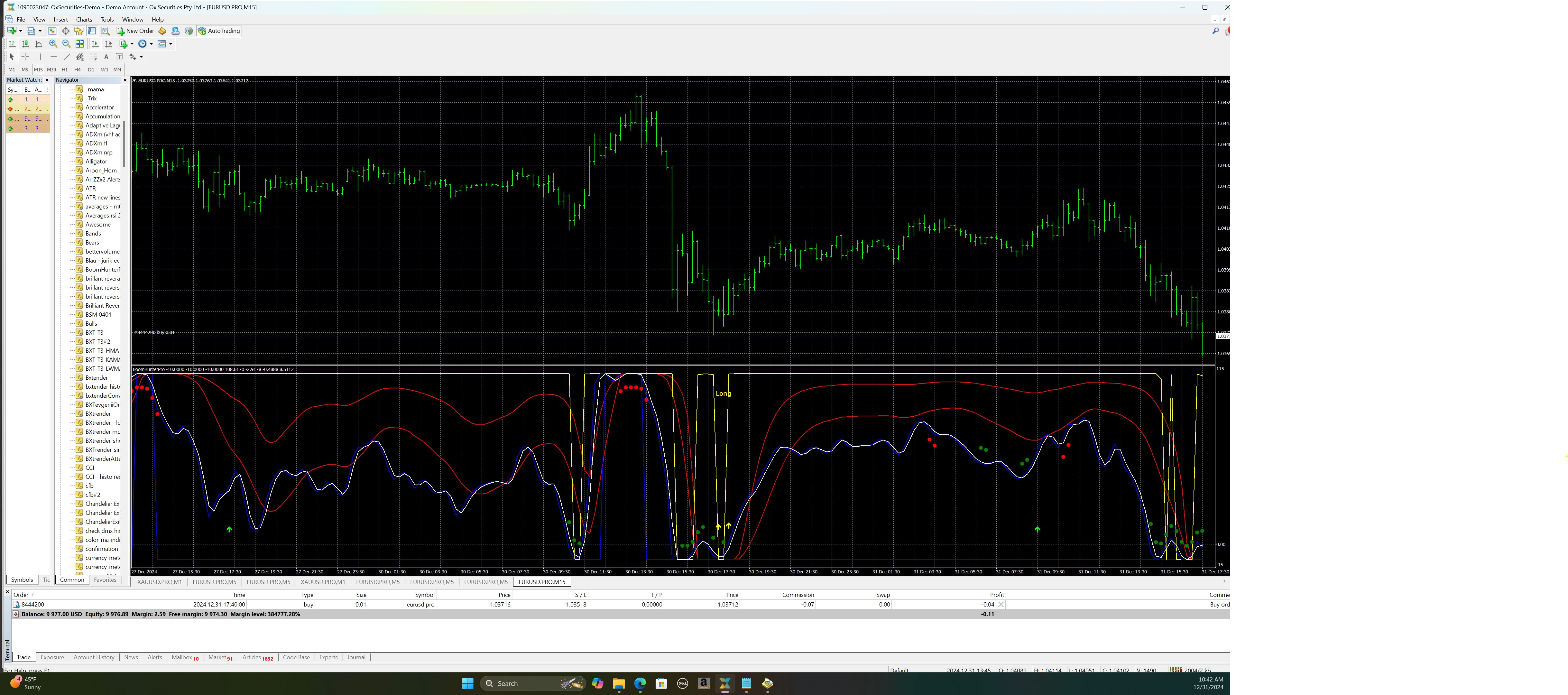Select the Text label tool
Screen dimensions: 1568x695
click(106, 57)
